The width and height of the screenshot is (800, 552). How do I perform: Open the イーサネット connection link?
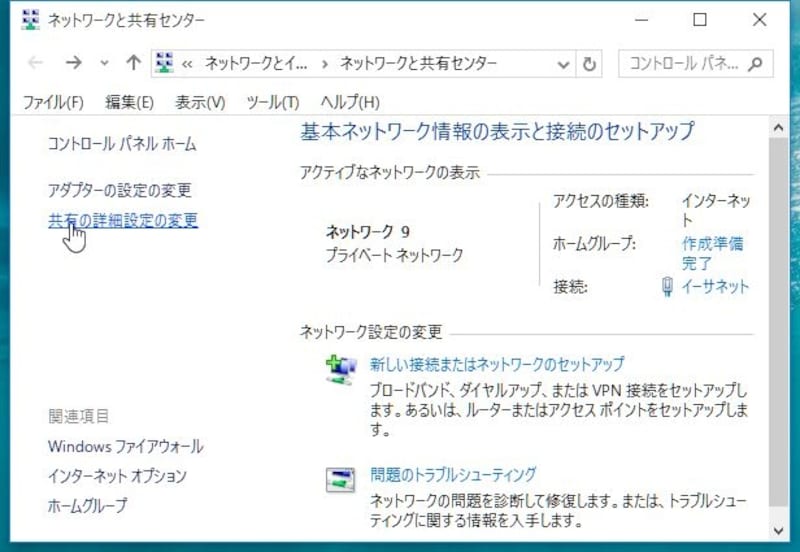715,287
